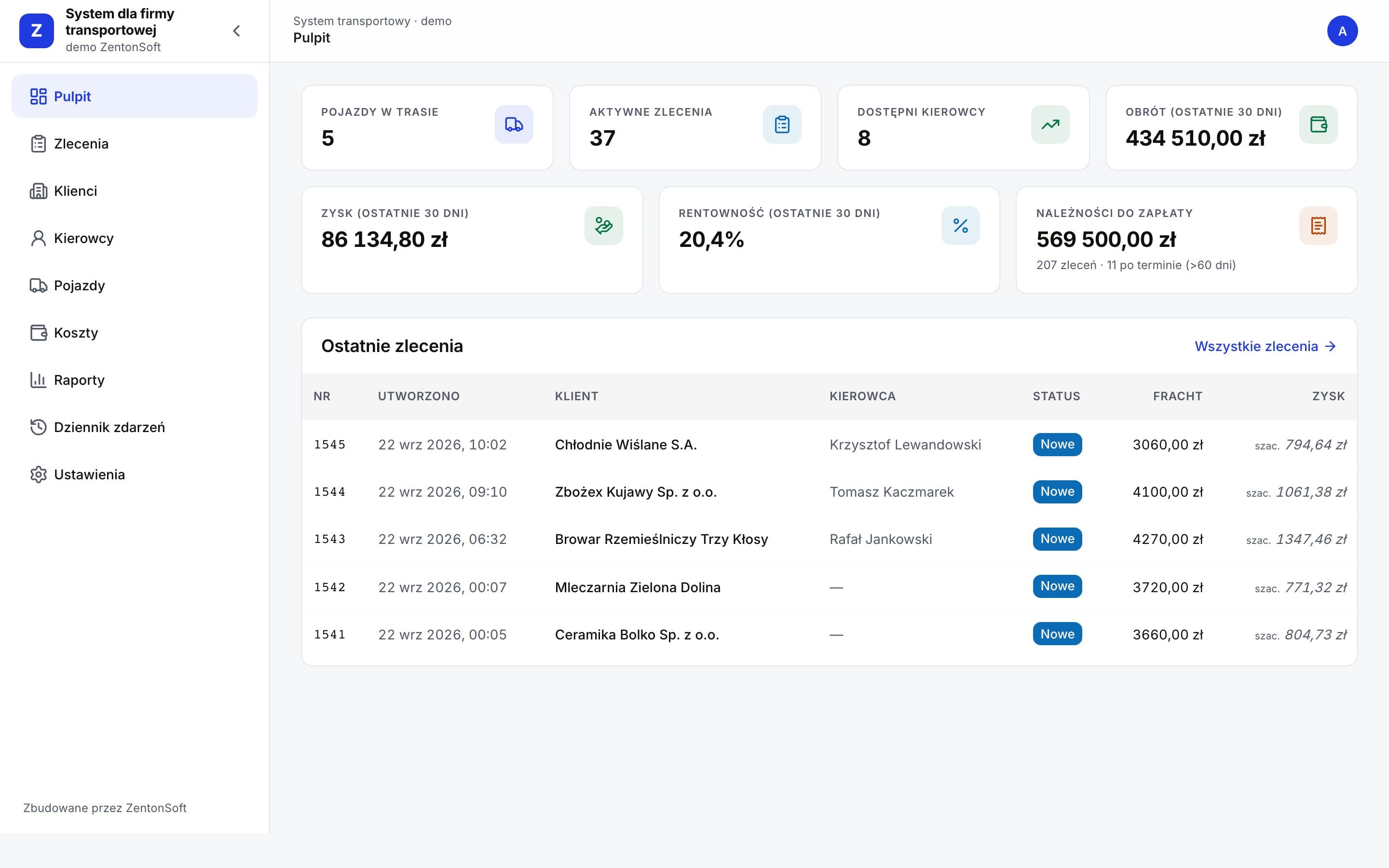This screenshot has width=1389, height=868.
Task: Select client Browar Rzemieślniczy Trzy Kłosy
Action: click(x=661, y=539)
